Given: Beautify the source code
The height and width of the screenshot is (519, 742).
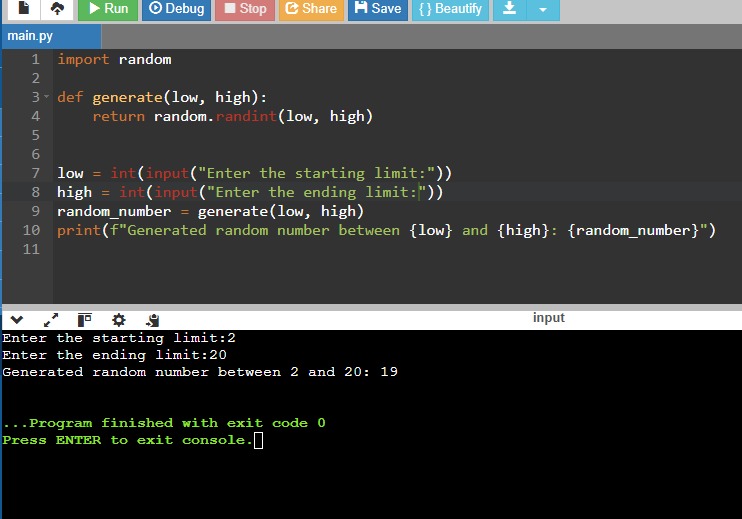Looking at the screenshot, I should (x=450, y=9).
